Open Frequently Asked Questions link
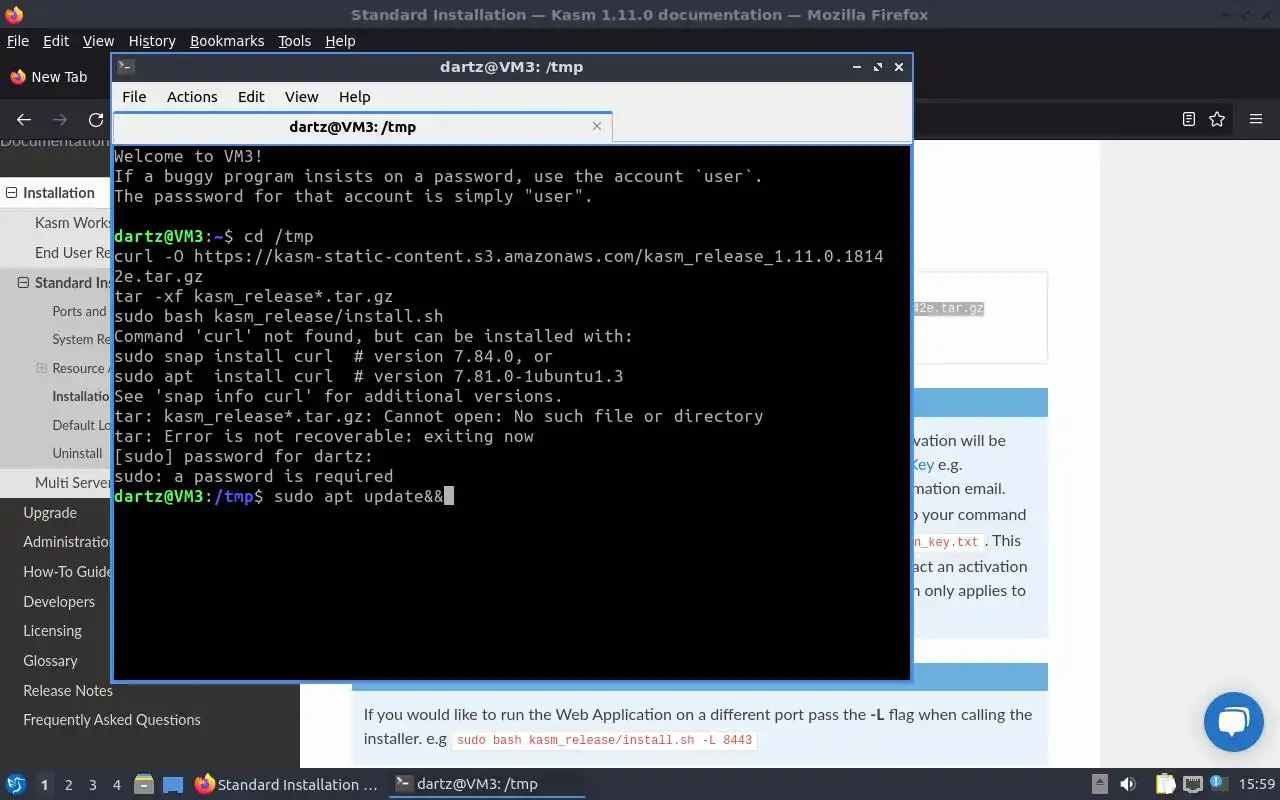The image size is (1280, 800). [112, 720]
